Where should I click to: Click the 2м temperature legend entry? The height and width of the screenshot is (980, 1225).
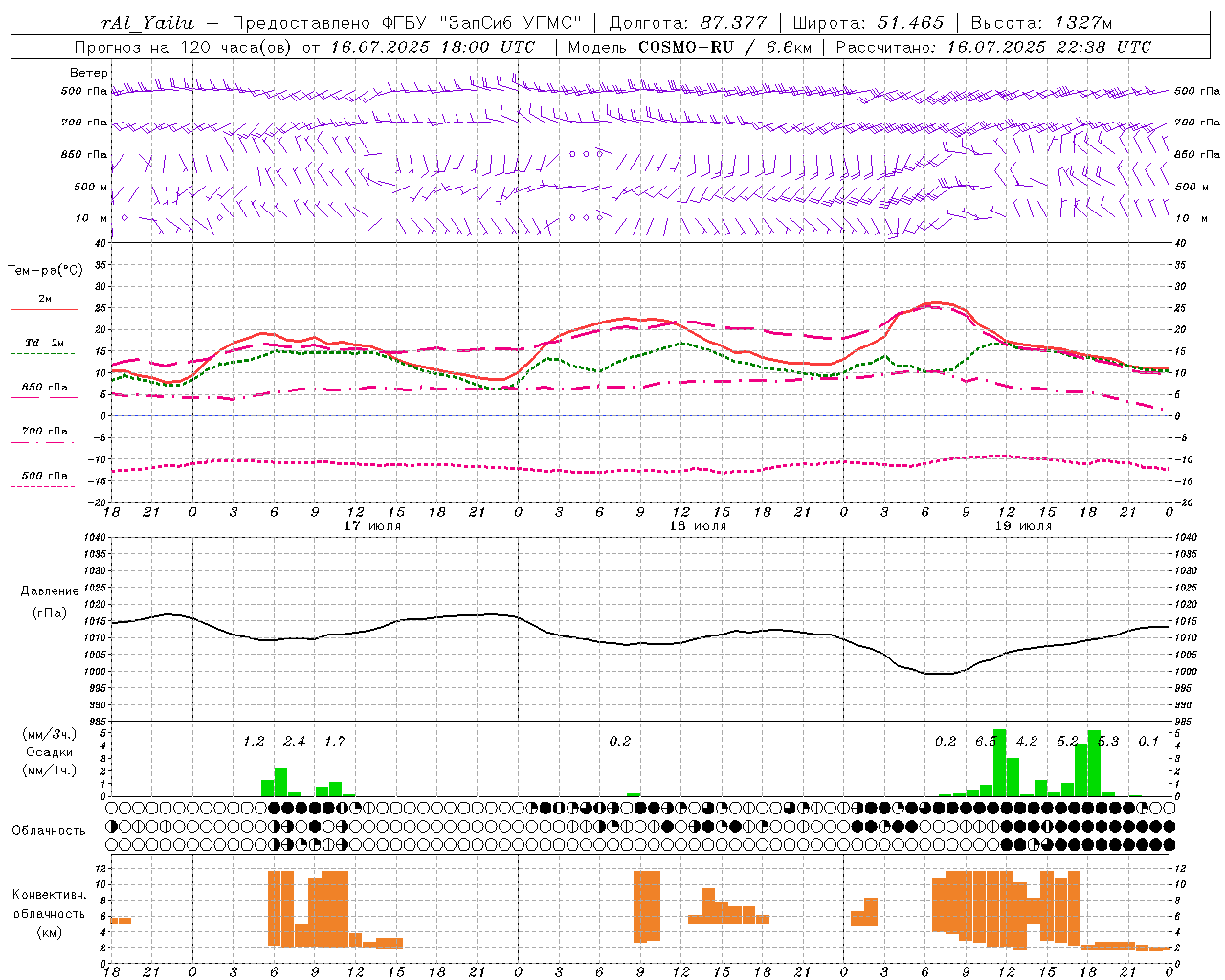(45, 299)
